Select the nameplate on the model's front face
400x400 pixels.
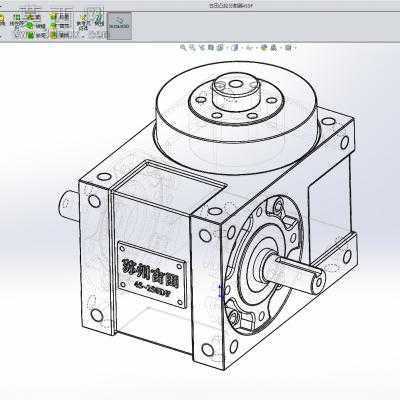click(152, 274)
